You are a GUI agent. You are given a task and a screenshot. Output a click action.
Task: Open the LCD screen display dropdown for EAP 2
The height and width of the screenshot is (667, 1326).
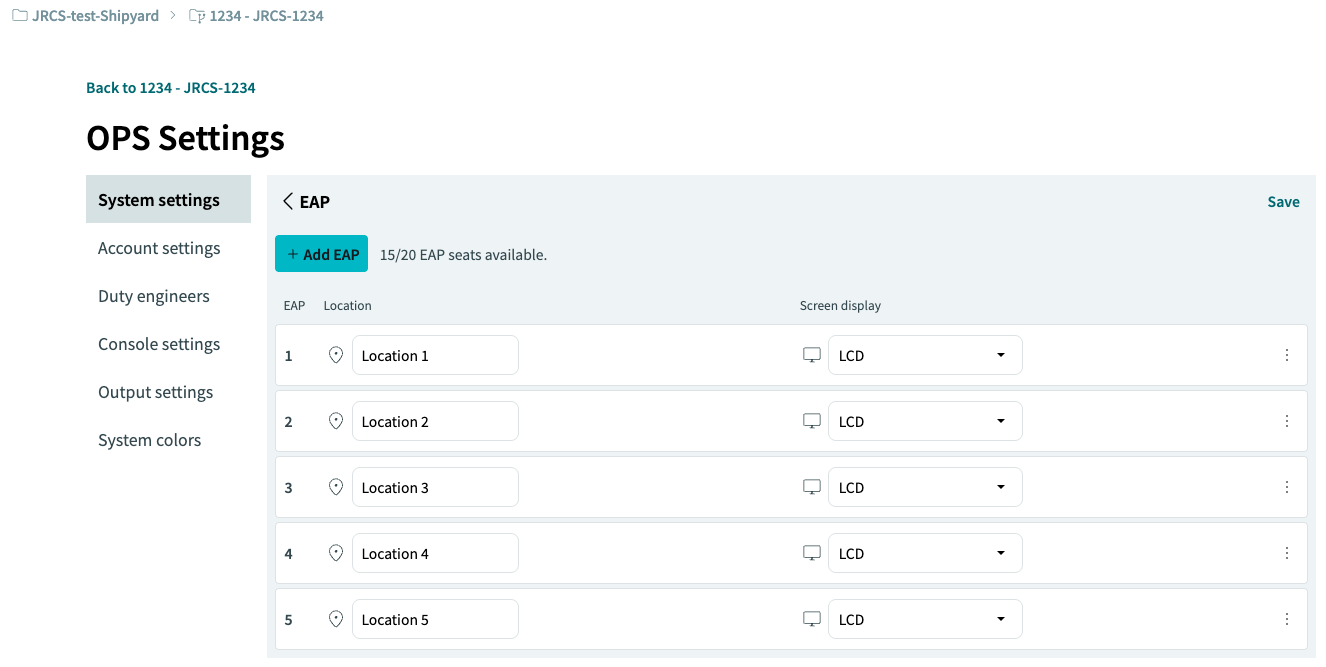coord(925,421)
